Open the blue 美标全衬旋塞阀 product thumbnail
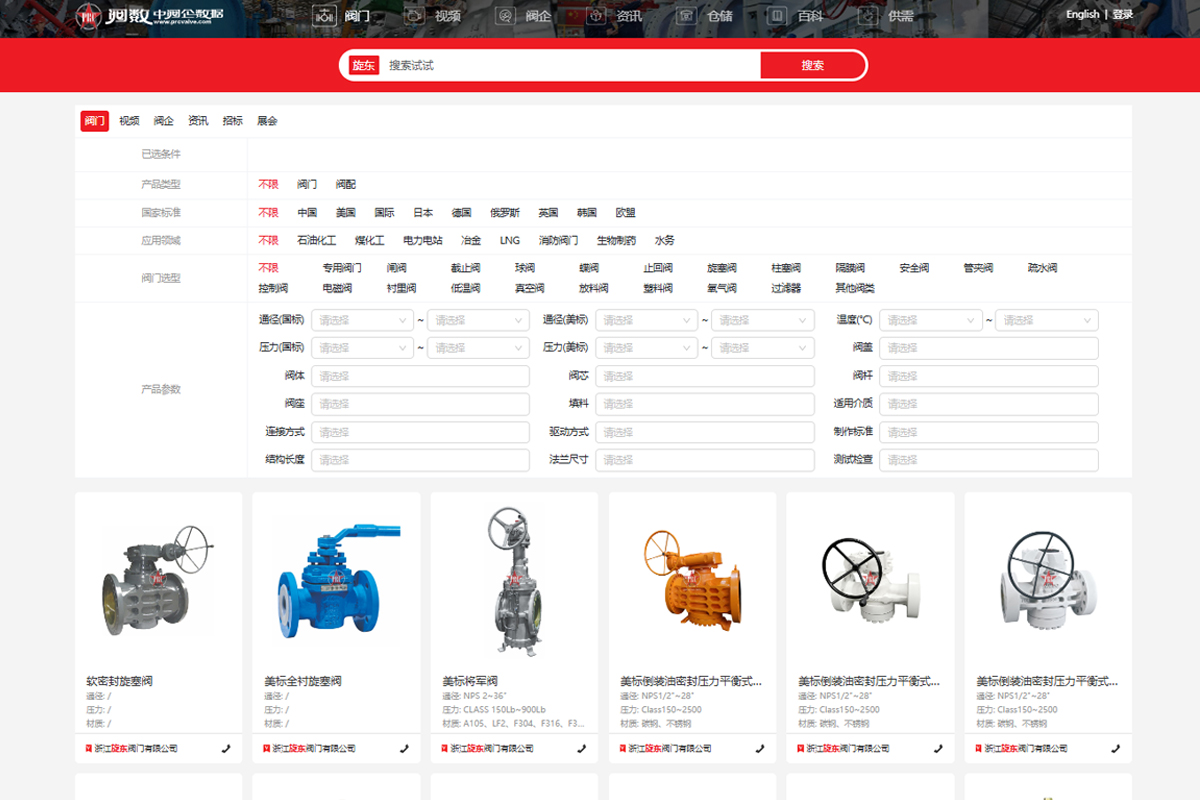Image resolution: width=1200 pixels, height=800 pixels. (337, 578)
